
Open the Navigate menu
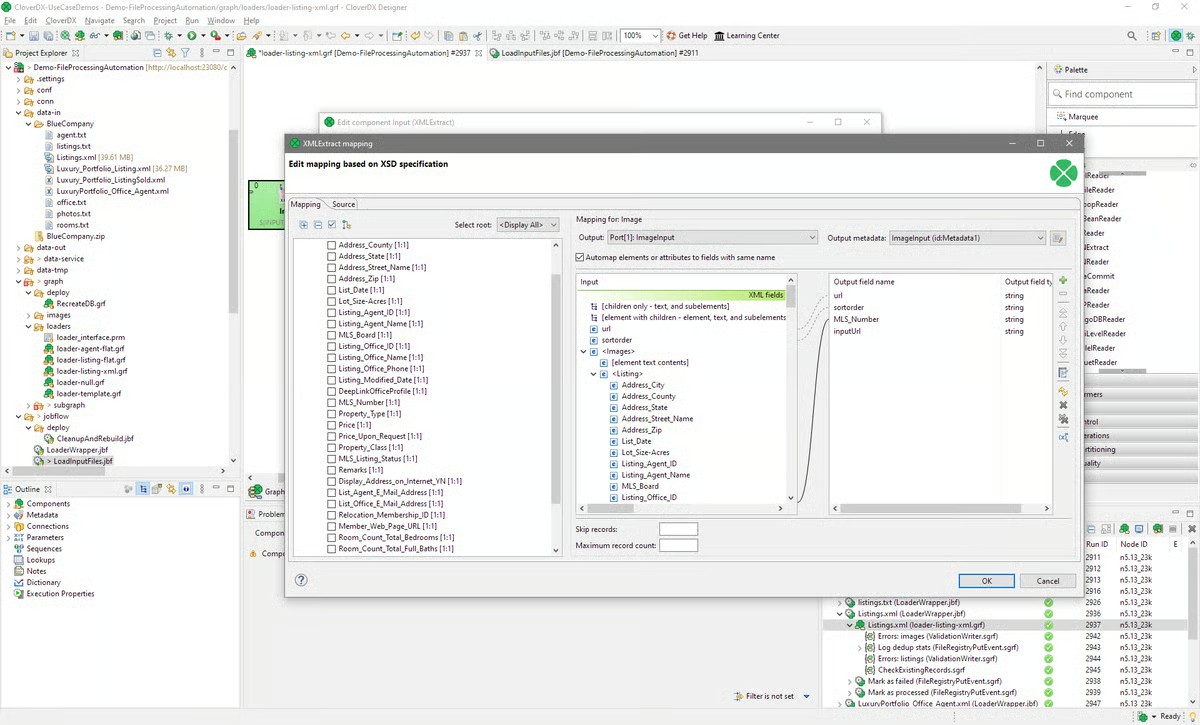(x=99, y=20)
